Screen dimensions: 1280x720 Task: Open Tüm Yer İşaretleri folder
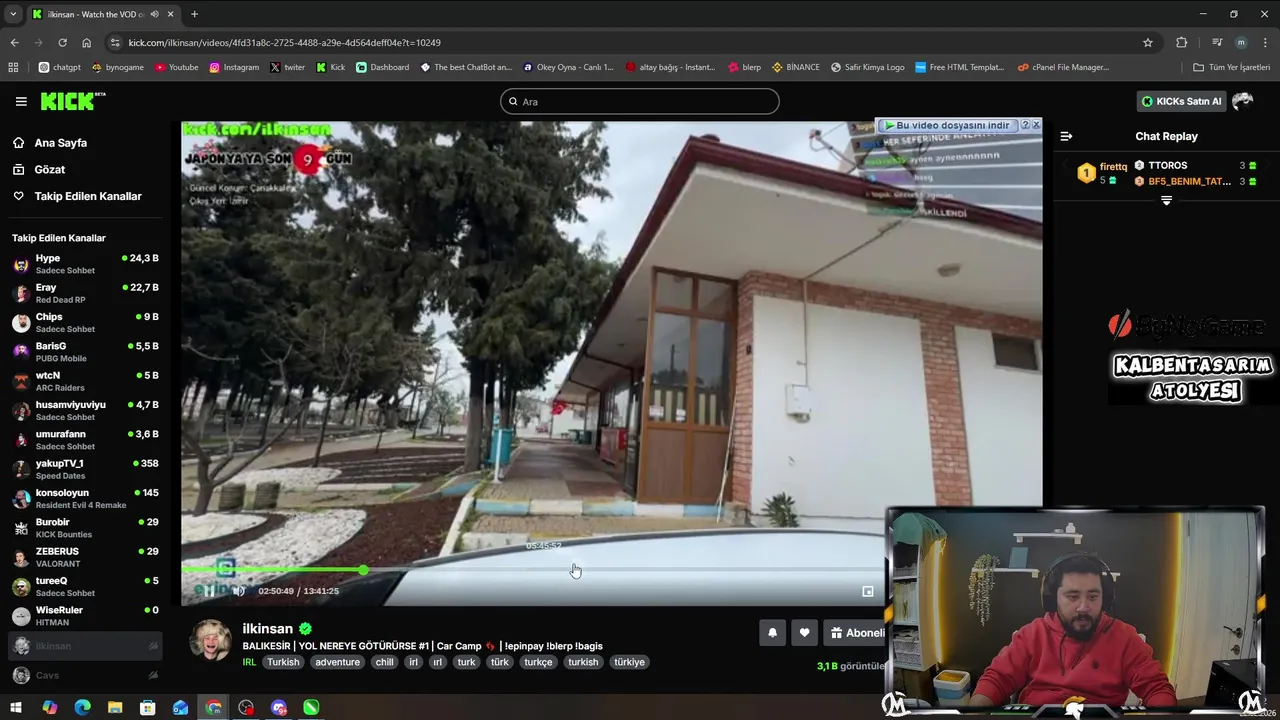click(x=1232, y=67)
